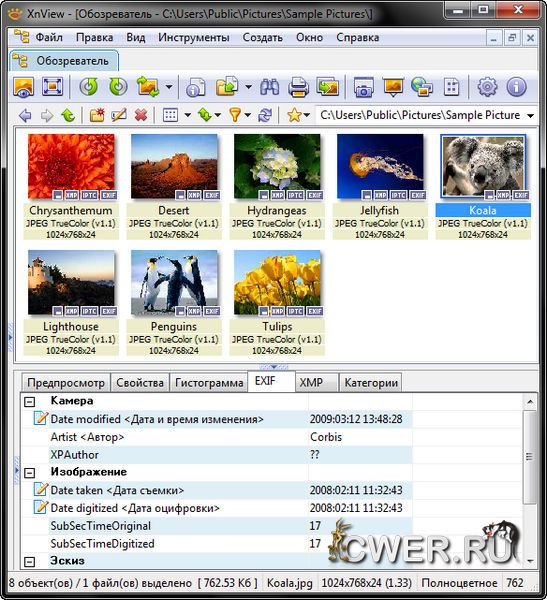
Task: Delete selected file with red X
Action: [x=141, y=115]
